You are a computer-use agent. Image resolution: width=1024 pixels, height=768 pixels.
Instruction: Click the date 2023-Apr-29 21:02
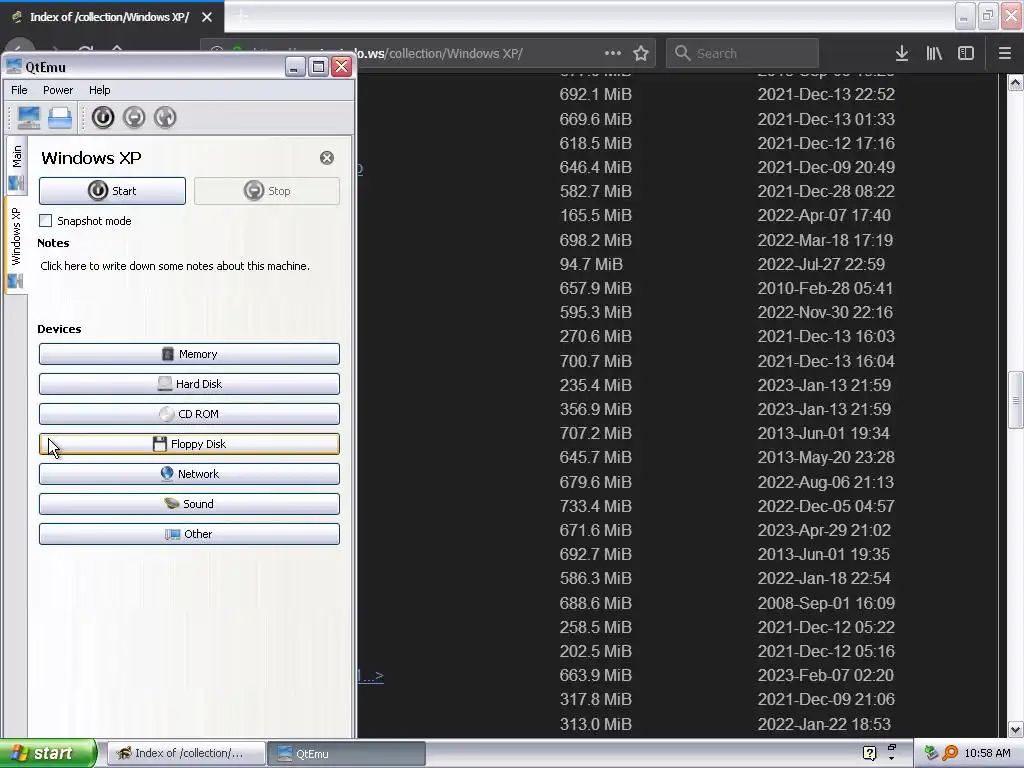tap(824, 530)
